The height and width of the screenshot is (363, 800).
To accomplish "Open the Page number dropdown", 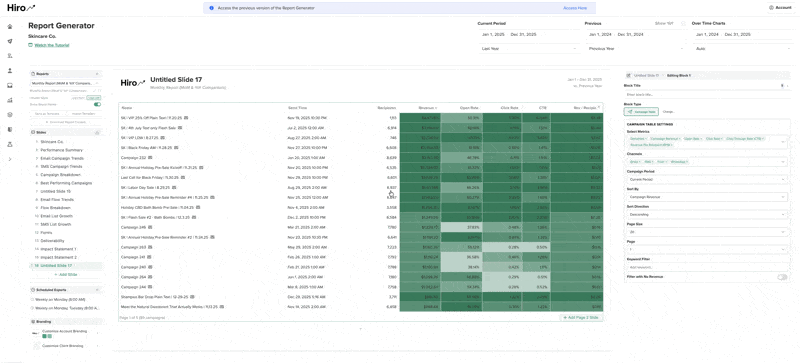I will [707, 249].
